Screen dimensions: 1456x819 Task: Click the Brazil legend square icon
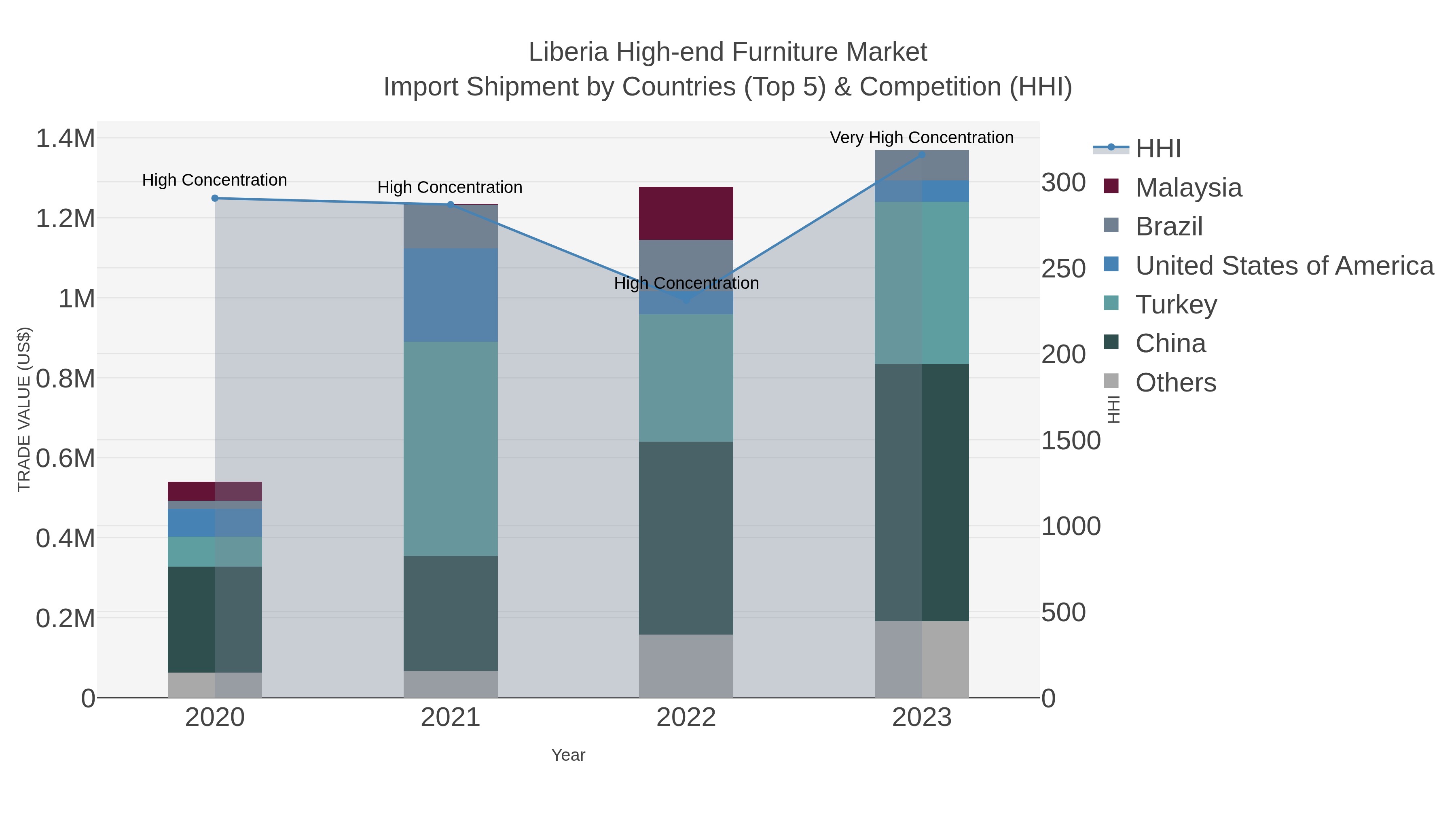1111,225
